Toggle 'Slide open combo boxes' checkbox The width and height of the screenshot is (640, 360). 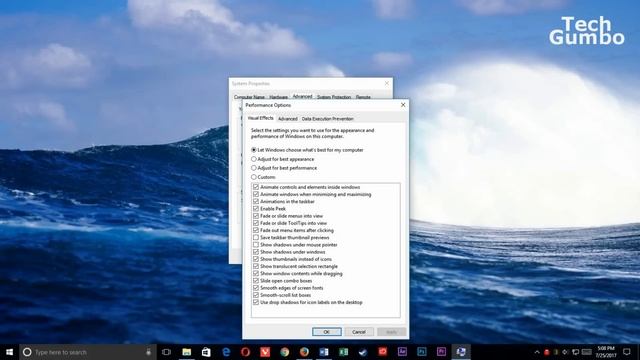[256, 280]
